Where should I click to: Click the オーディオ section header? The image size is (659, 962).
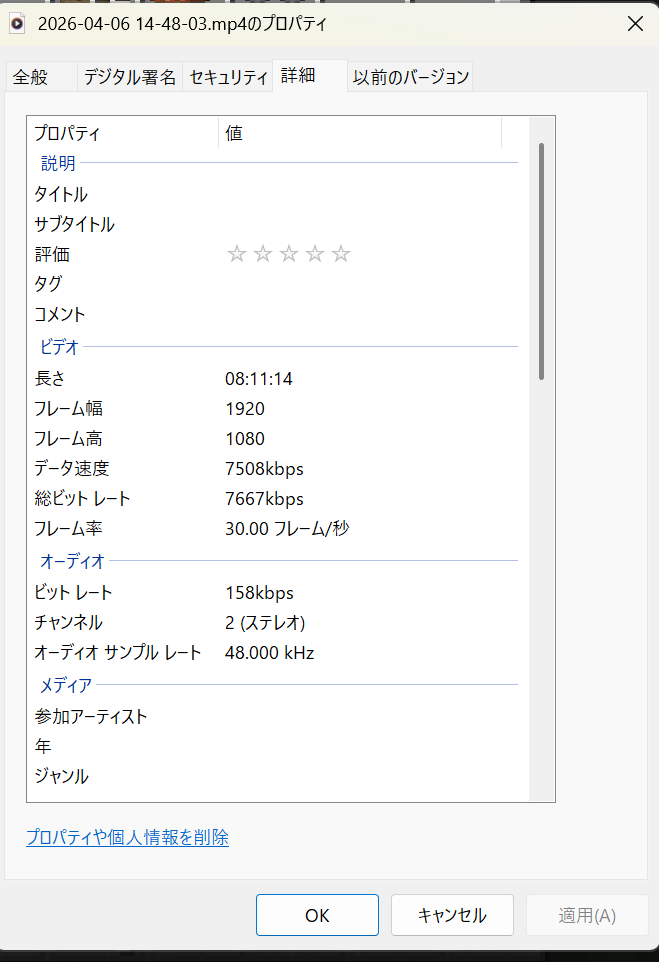pos(72,561)
